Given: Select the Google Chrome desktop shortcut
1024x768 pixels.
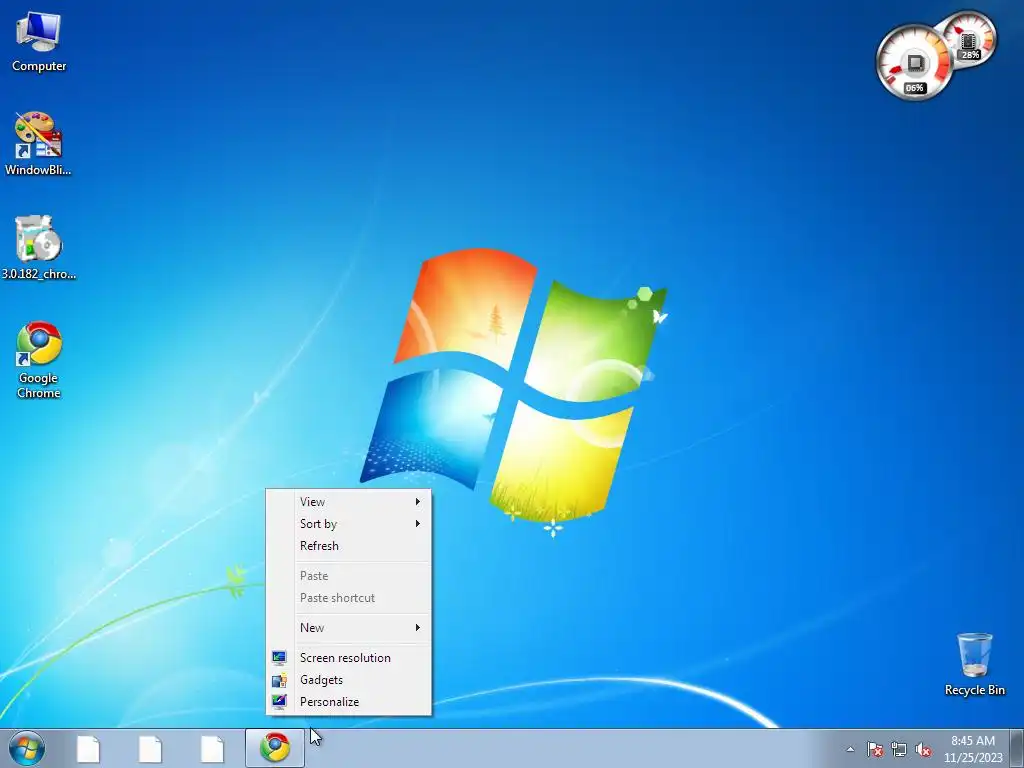Looking at the screenshot, I should point(39,360).
